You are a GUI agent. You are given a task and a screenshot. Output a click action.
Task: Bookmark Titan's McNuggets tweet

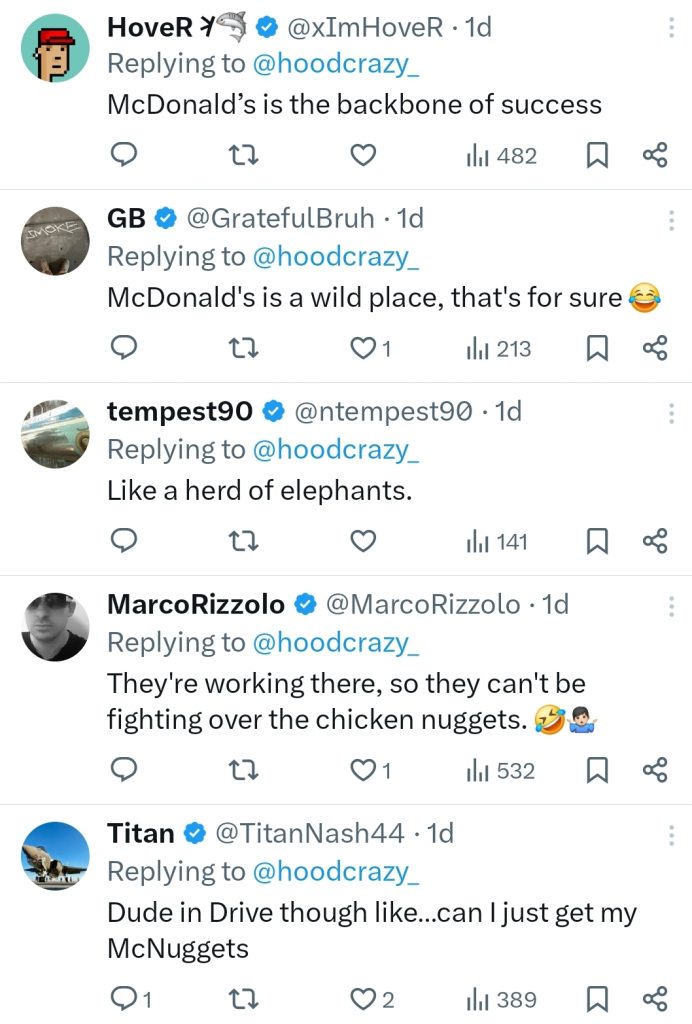click(597, 1000)
